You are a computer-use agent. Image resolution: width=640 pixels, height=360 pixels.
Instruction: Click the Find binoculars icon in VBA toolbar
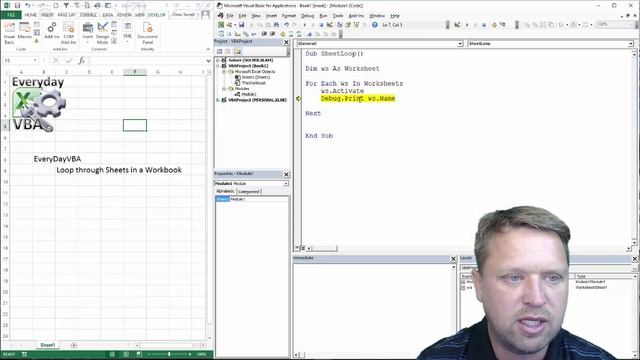(276, 25)
